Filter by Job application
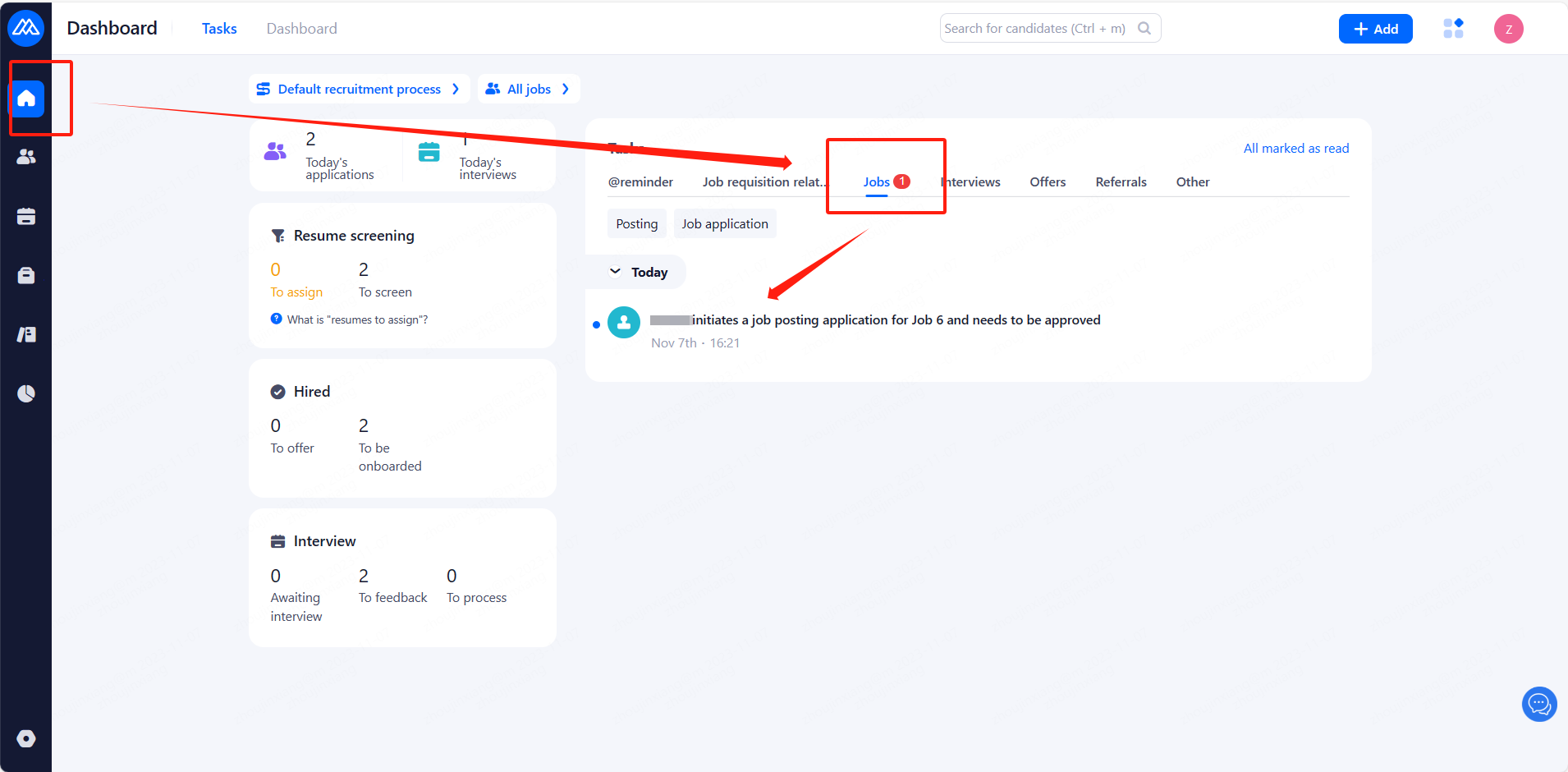 pyautogui.click(x=725, y=224)
